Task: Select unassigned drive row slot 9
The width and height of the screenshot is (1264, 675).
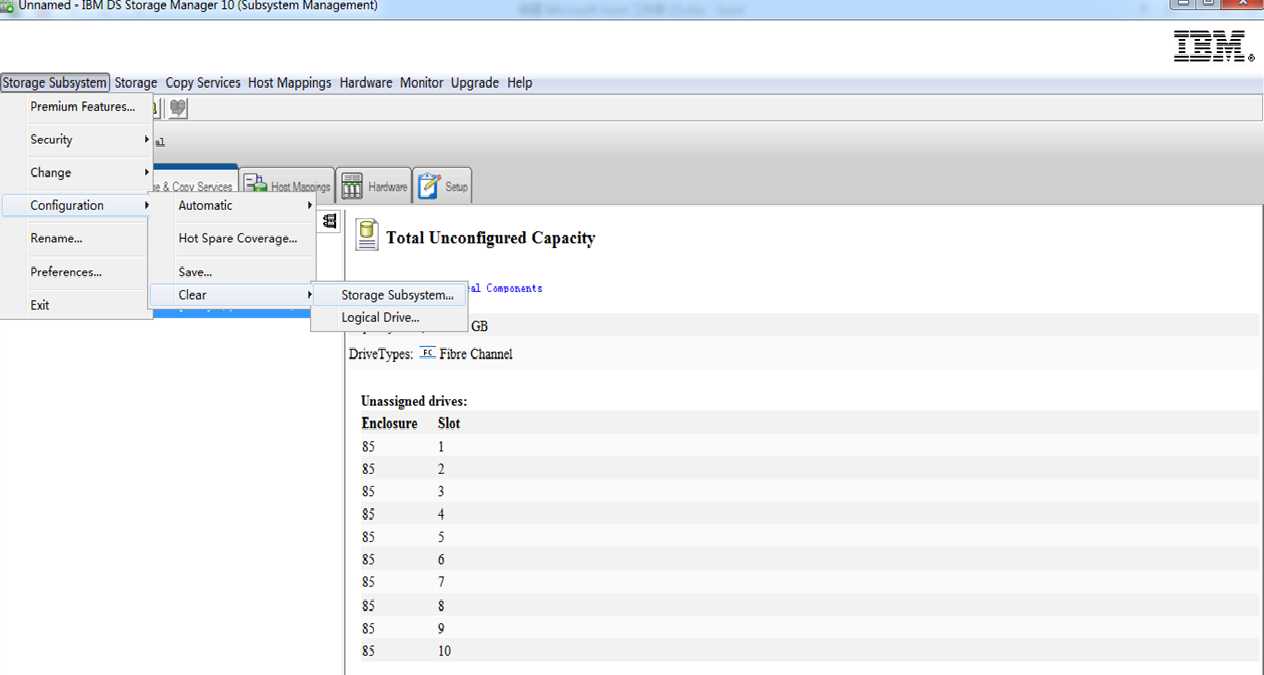Action: (810, 629)
